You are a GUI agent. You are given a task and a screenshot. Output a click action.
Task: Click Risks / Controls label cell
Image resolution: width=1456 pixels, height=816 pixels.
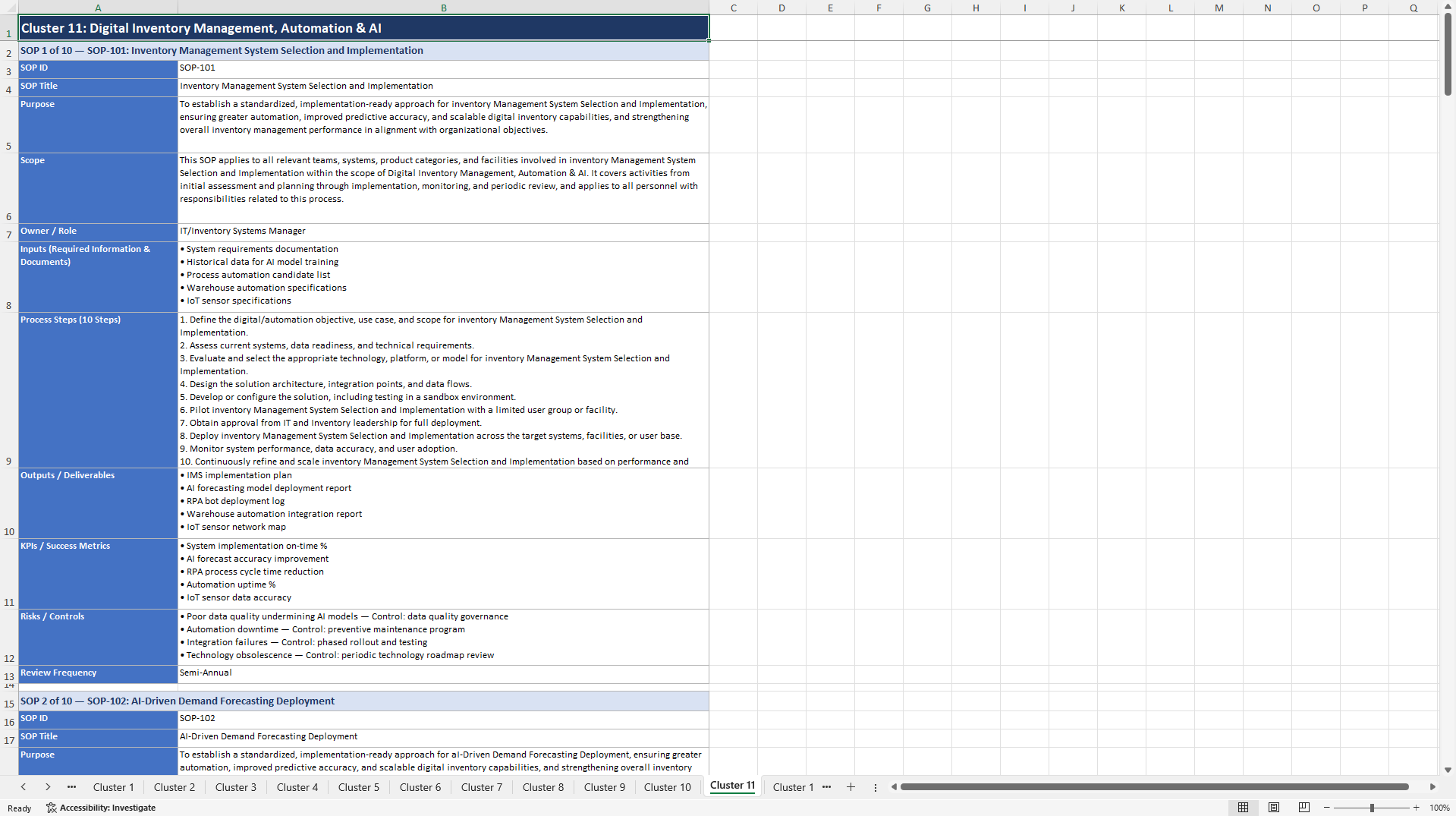click(x=98, y=638)
